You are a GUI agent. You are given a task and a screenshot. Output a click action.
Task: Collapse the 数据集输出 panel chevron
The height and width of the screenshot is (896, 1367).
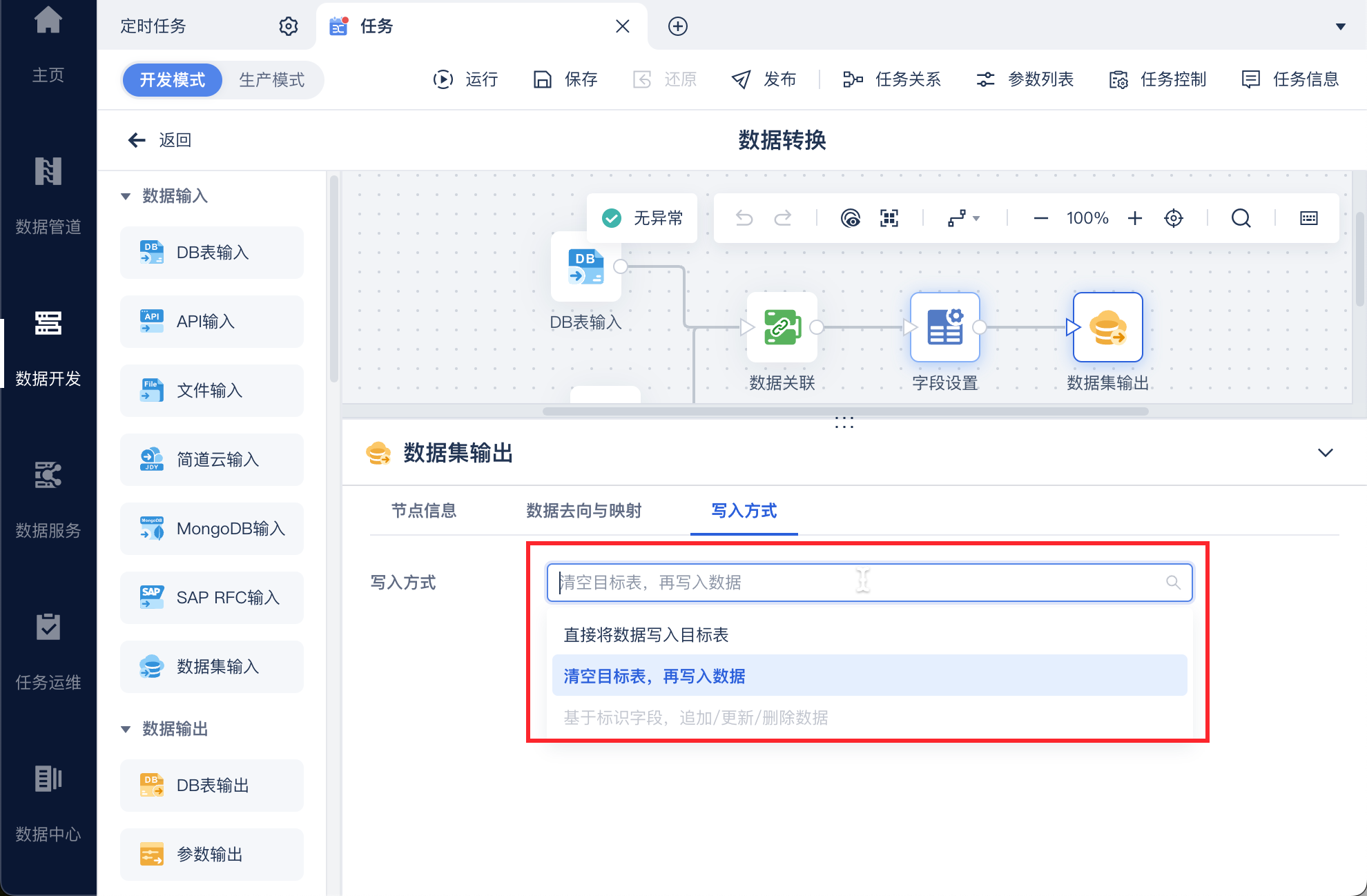(x=1325, y=453)
